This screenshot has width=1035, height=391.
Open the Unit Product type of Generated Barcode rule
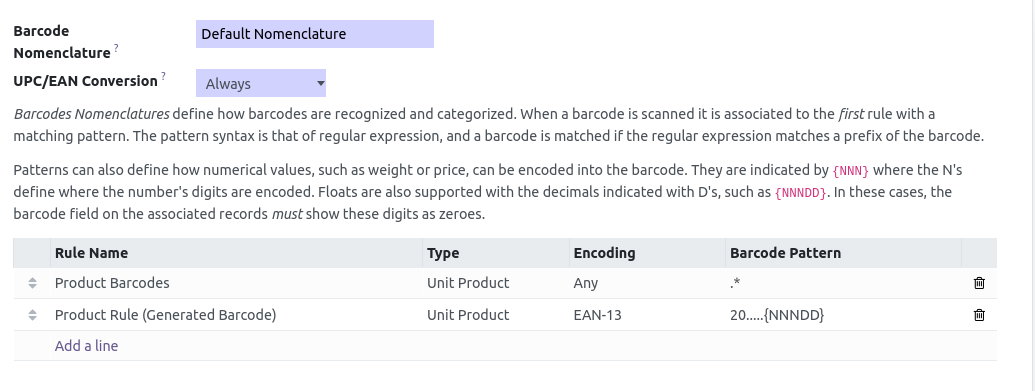pyautogui.click(x=496, y=314)
